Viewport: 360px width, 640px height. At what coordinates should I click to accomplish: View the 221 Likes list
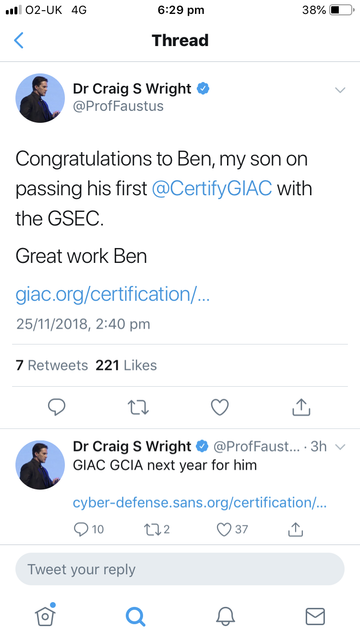126,365
